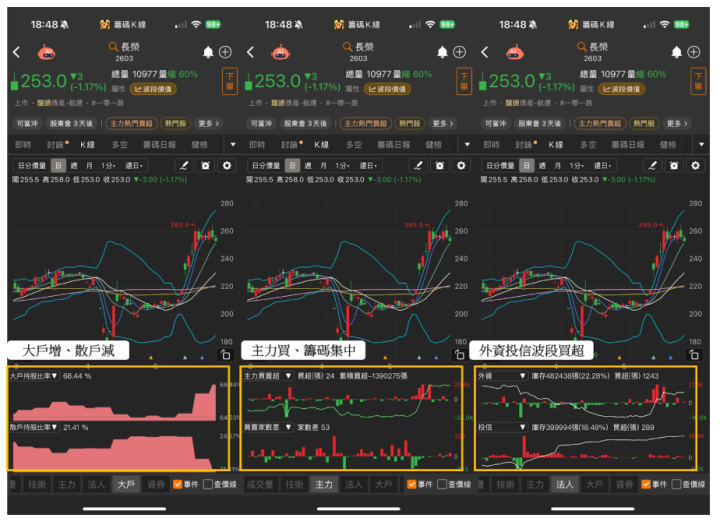Open 更多 tags on the middle screen
720x525 pixels.
(443, 123)
